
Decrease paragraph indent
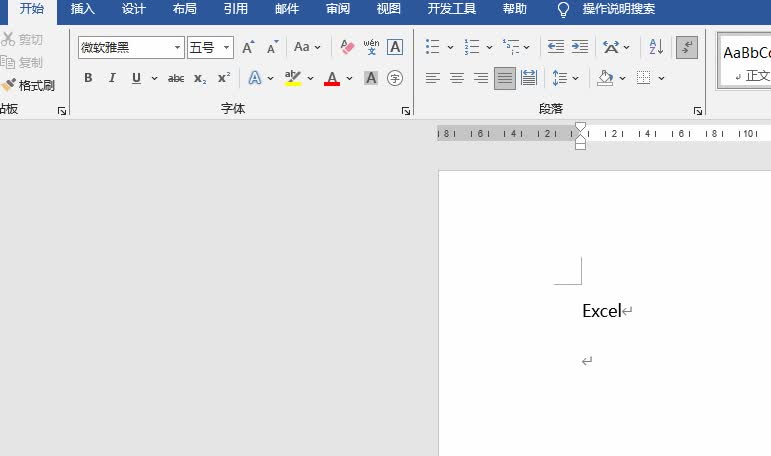556,47
